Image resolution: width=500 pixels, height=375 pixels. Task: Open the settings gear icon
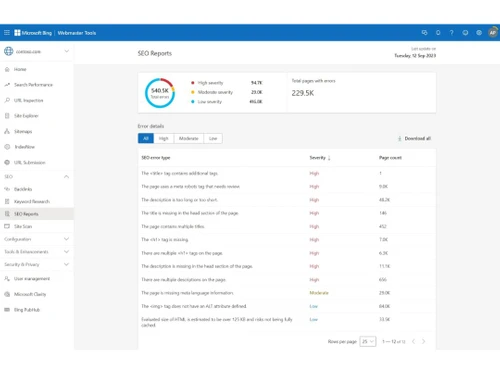pos(479,33)
